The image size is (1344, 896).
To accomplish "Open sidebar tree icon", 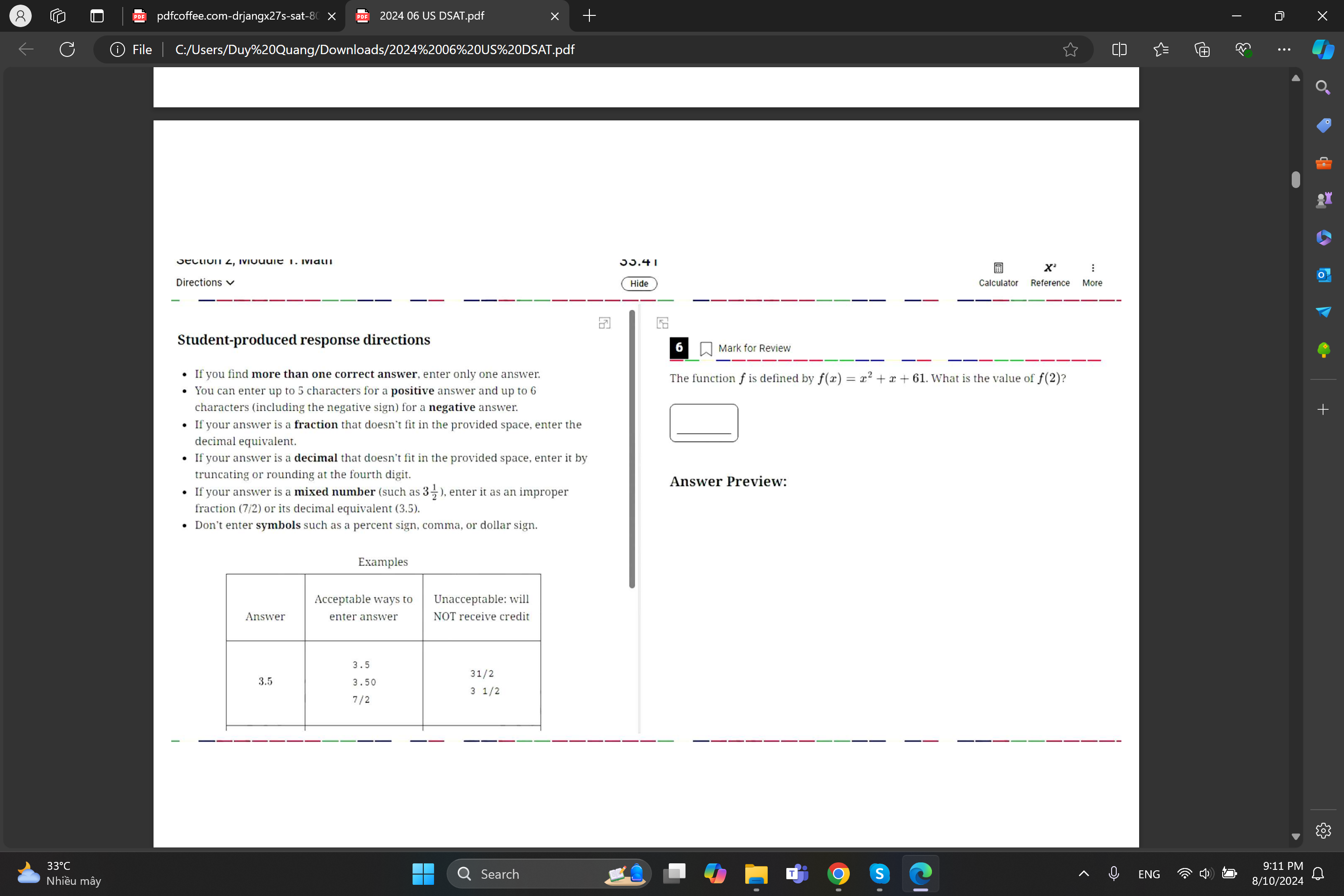I will [1323, 350].
